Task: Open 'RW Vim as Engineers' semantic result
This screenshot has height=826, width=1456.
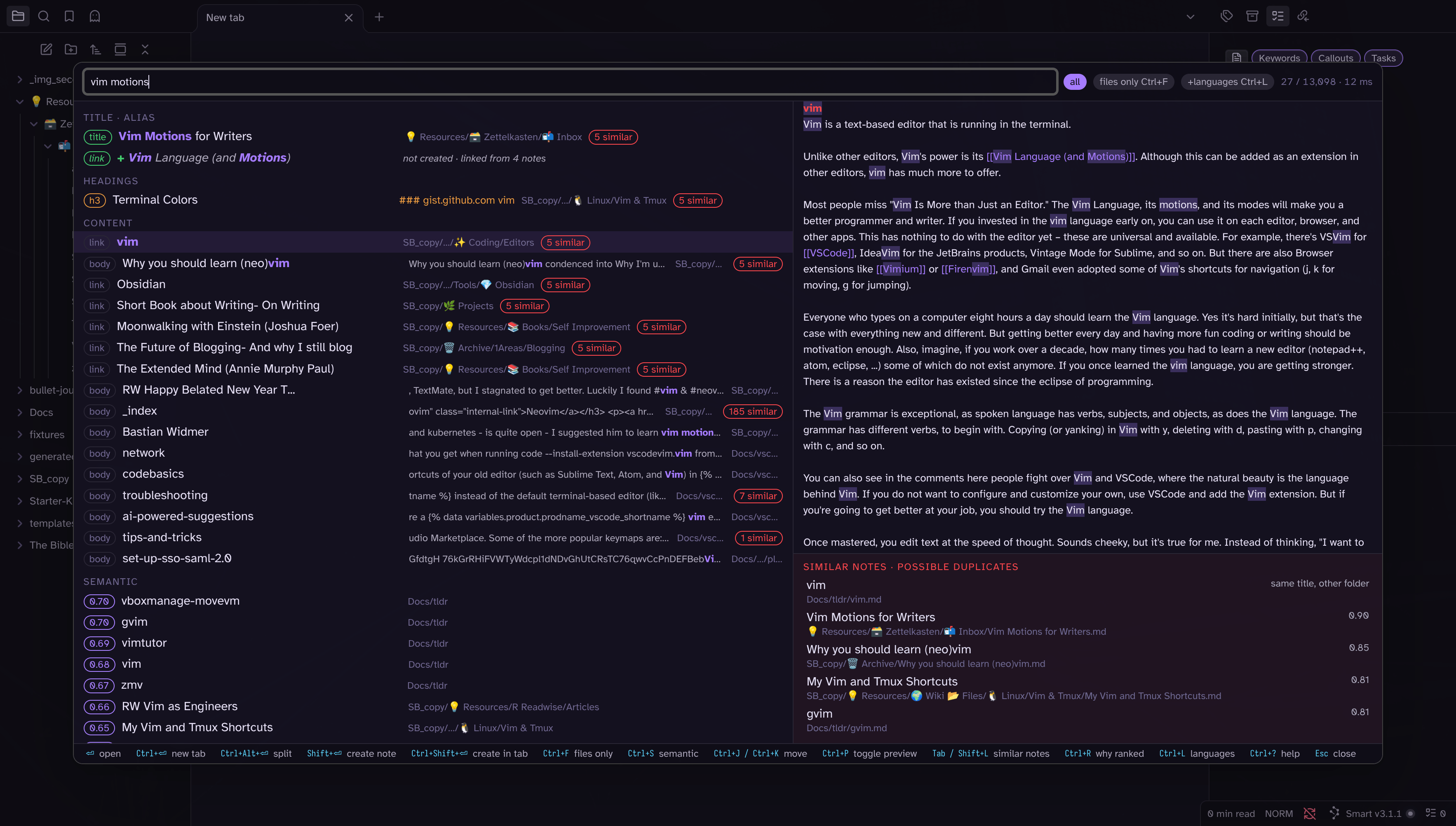Action: [x=433, y=707]
